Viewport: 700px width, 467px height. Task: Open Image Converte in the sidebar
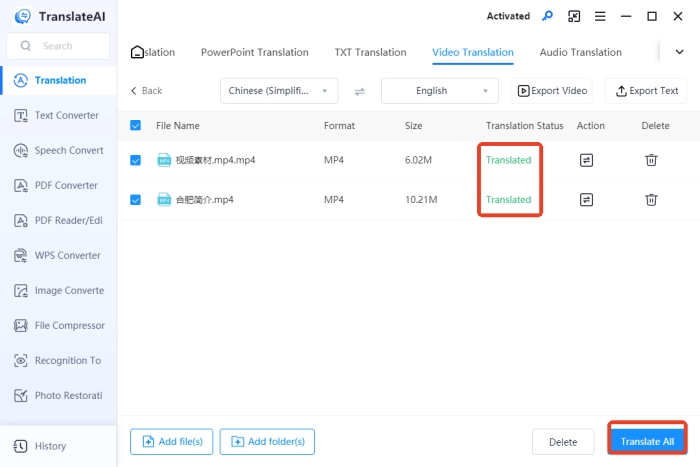tap(58, 291)
